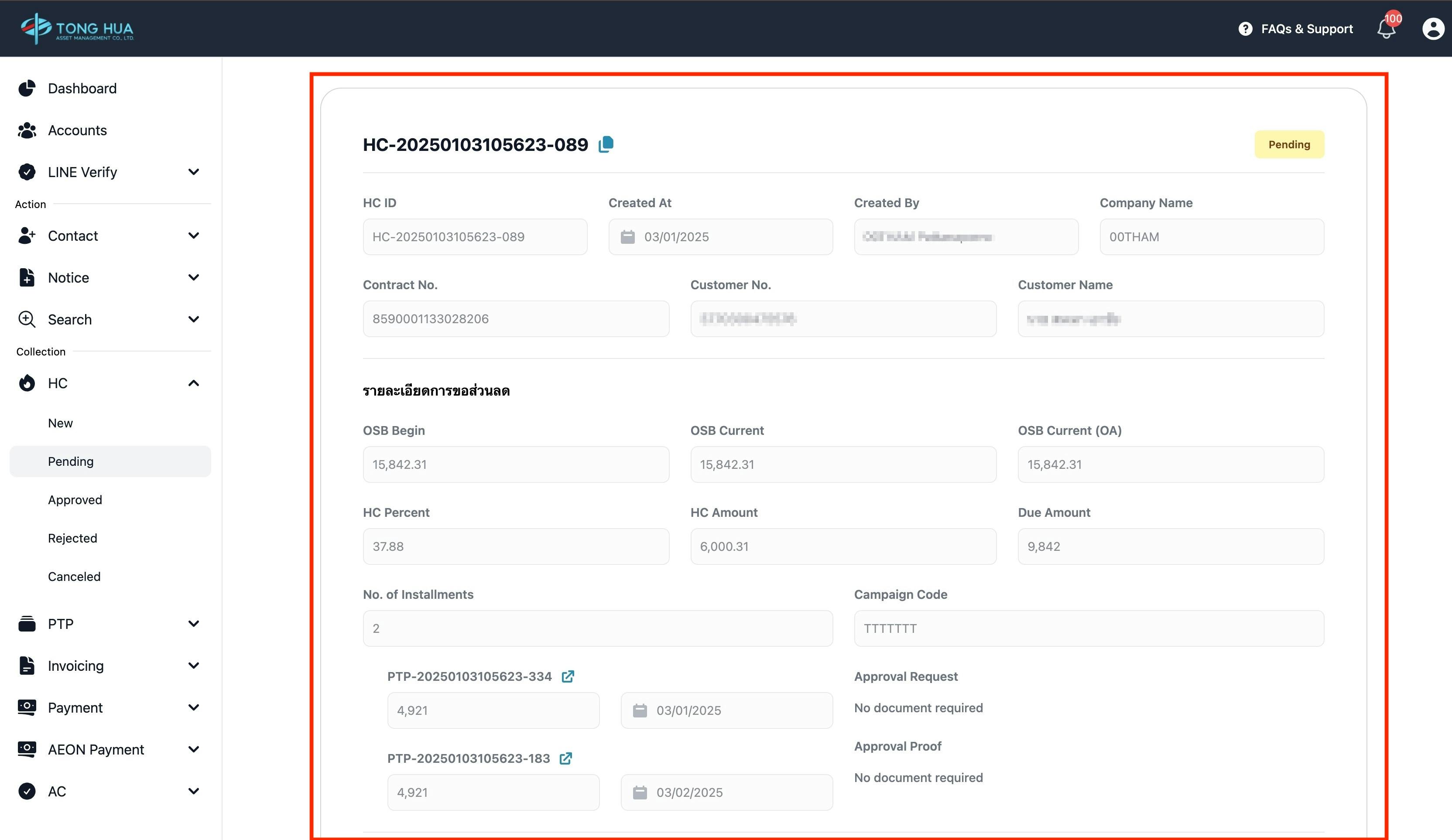This screenshot has height=840, width=1452.
Task: Open external link for PTP-20250103105623-183
Action: [x=566, y=758]
